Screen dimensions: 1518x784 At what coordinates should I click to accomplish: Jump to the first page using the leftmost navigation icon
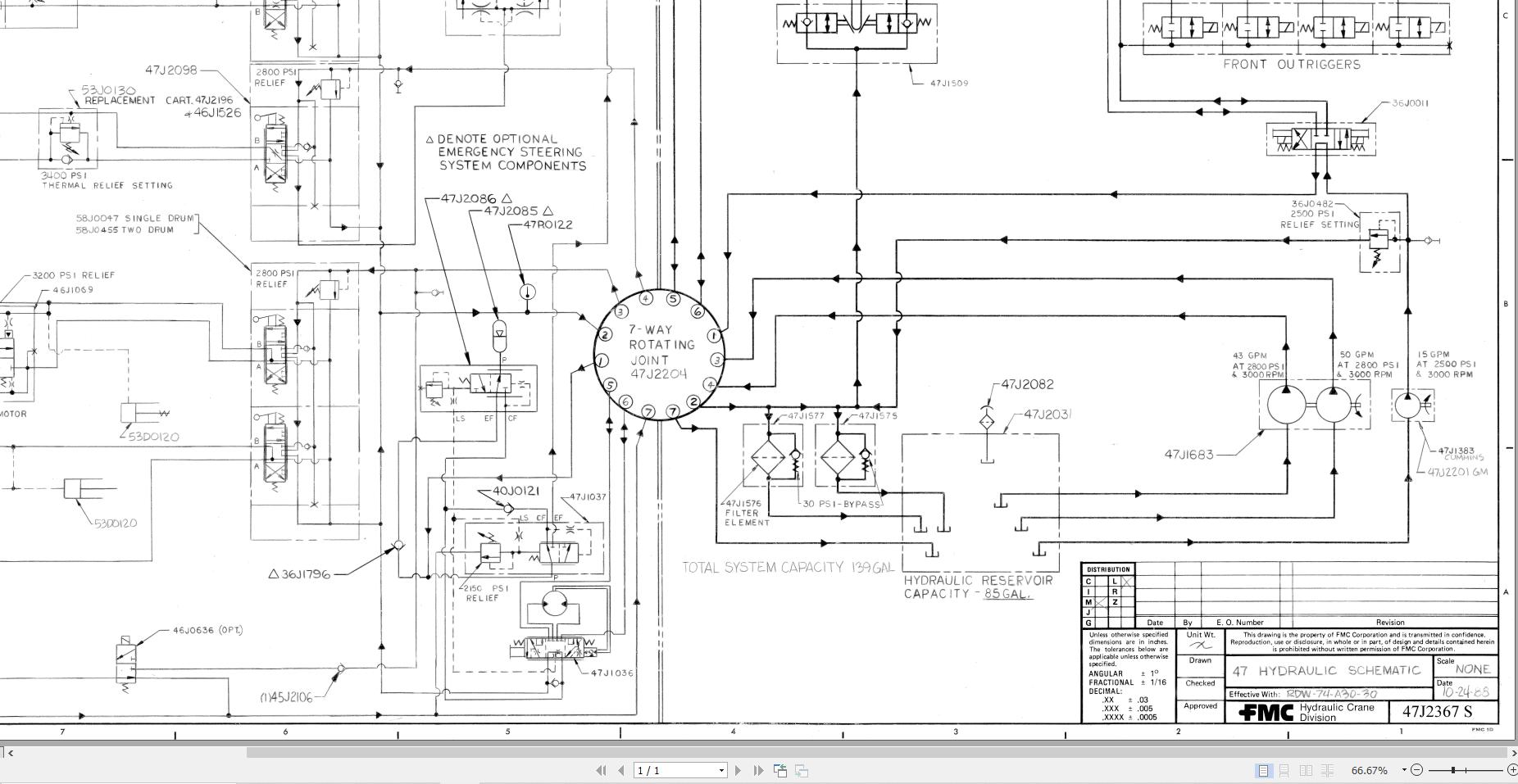[602, 770]
